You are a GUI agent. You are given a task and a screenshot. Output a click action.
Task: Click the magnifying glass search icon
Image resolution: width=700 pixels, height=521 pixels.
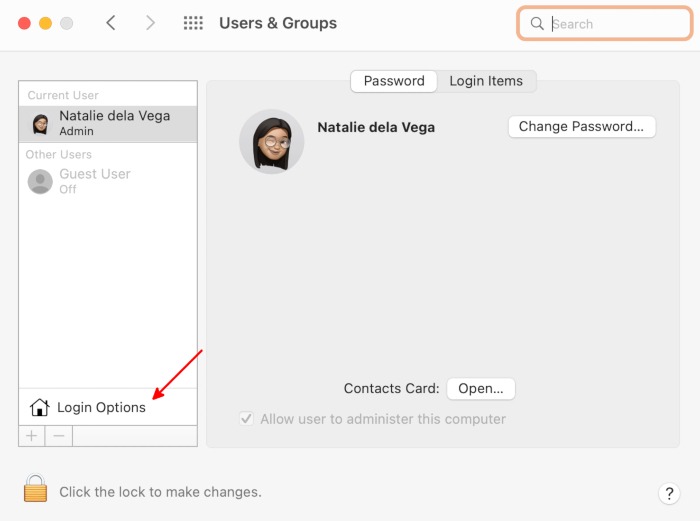[x=537, y=23]
